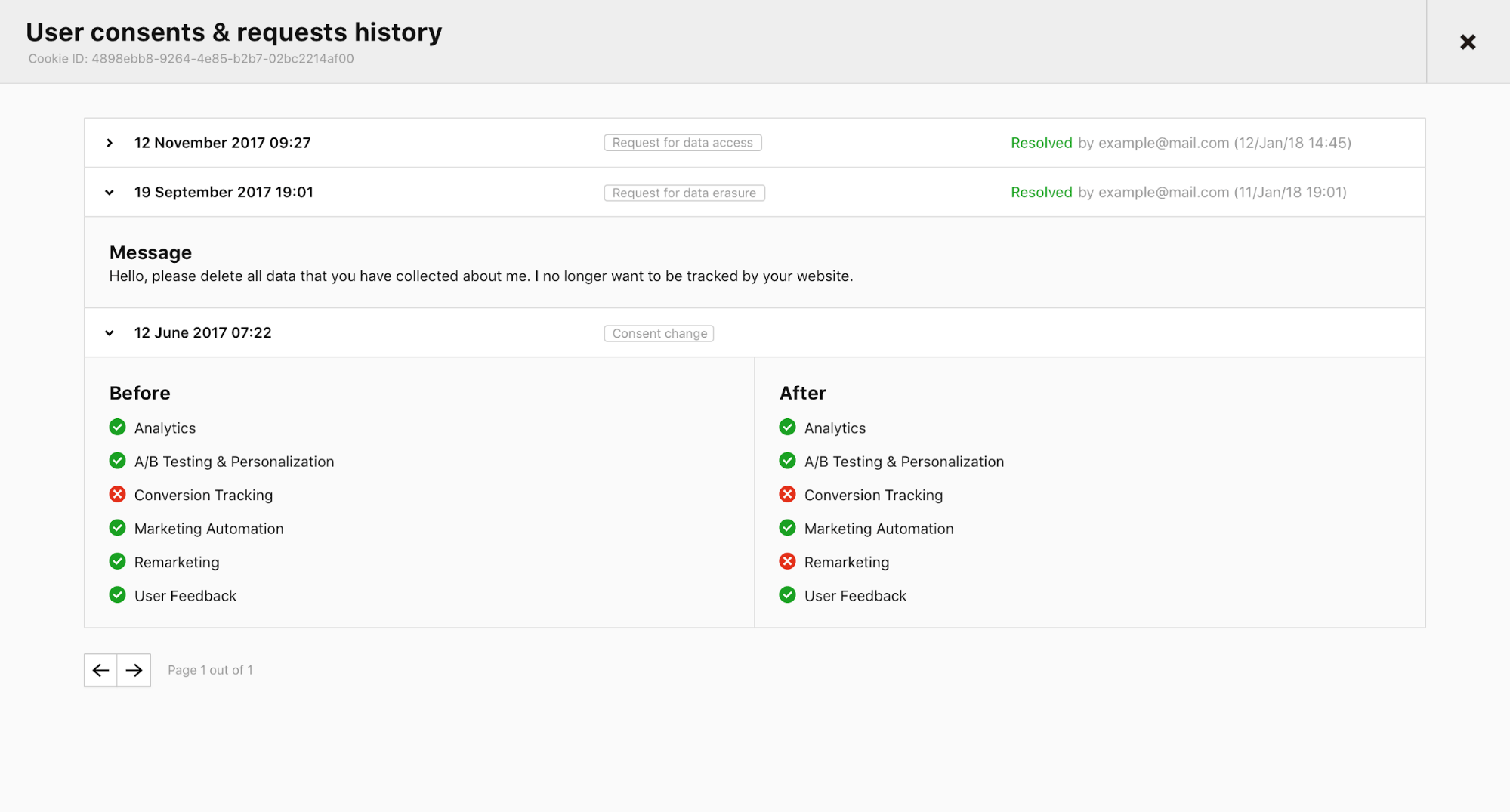Click green check beside Marketing Automation in After
Viewport: 1510px width, 812px height.
pos(787,528)
